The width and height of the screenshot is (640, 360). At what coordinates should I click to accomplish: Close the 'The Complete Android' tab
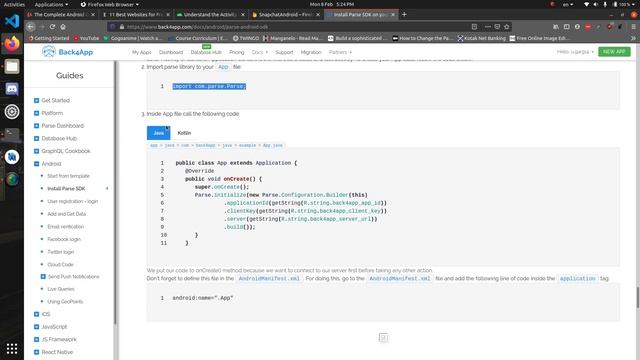tap(93, 14)
